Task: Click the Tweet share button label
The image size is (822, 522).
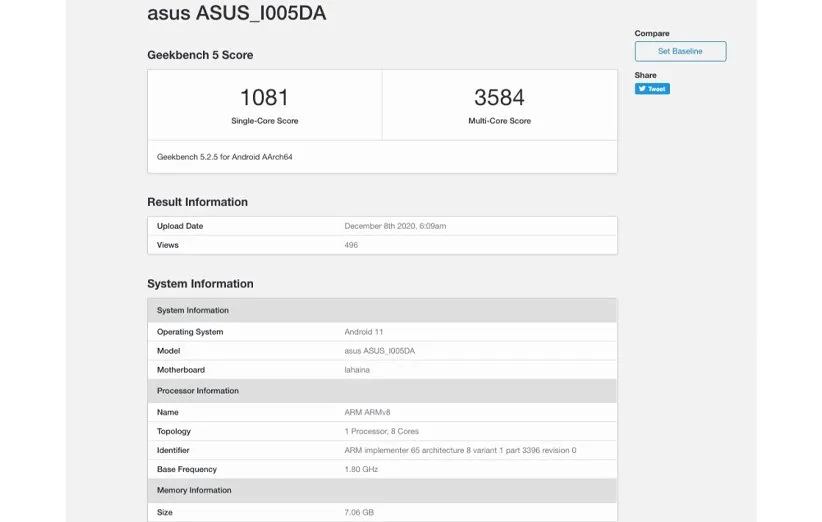Action: tap(656, 89)
